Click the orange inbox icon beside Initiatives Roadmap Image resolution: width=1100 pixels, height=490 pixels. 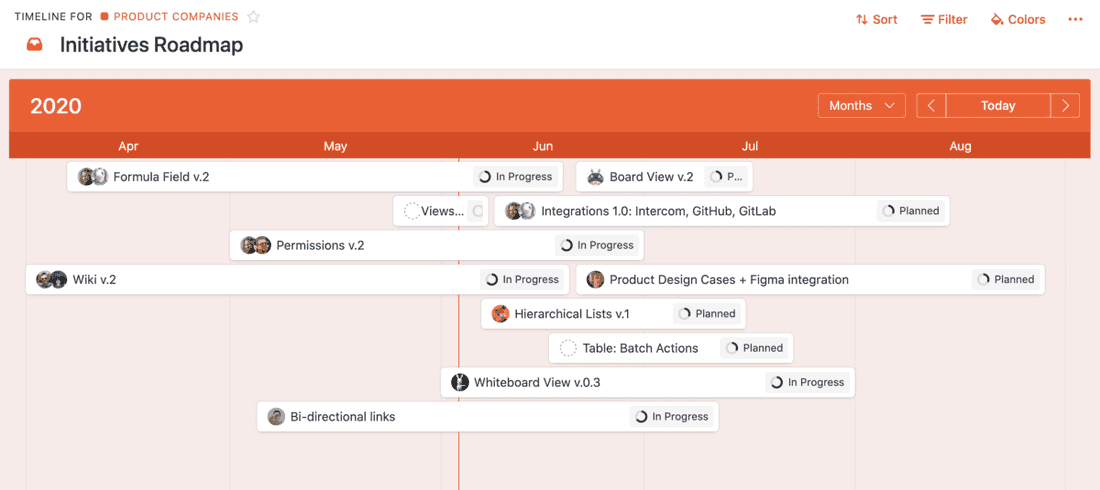coord(35,45)
